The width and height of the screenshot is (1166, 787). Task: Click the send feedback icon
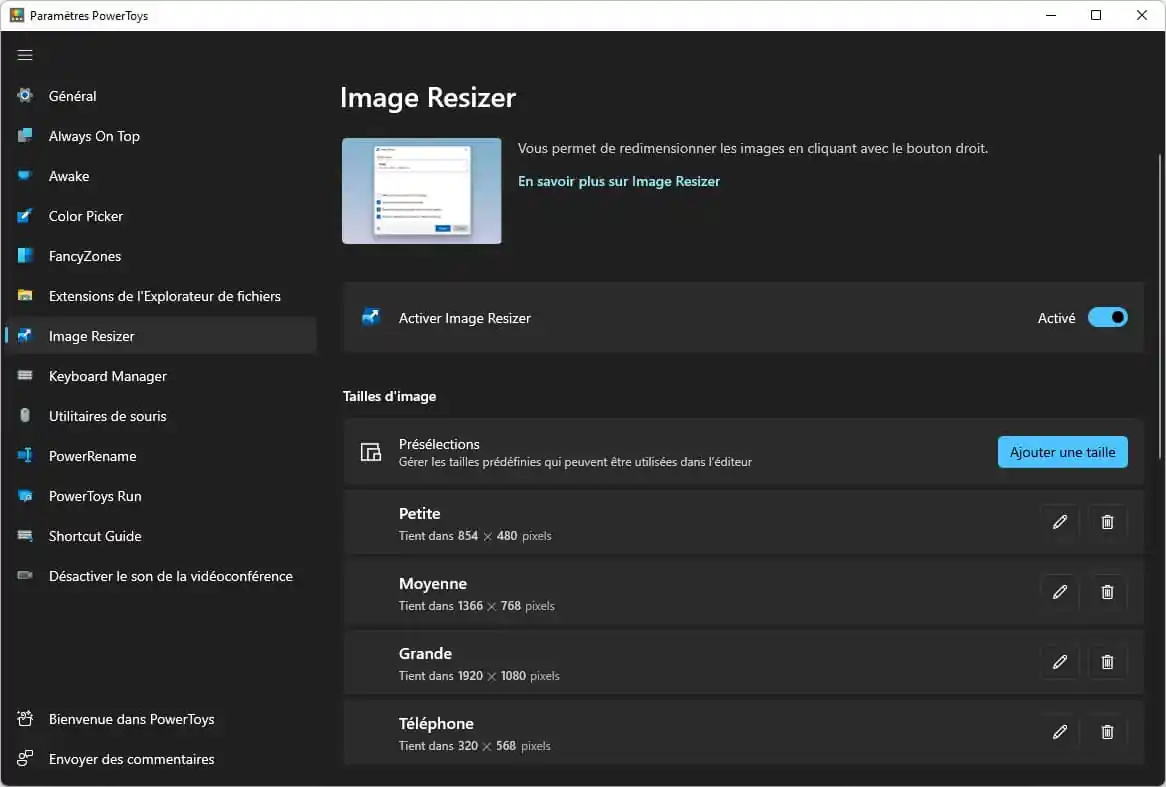(x=25, y=758)
